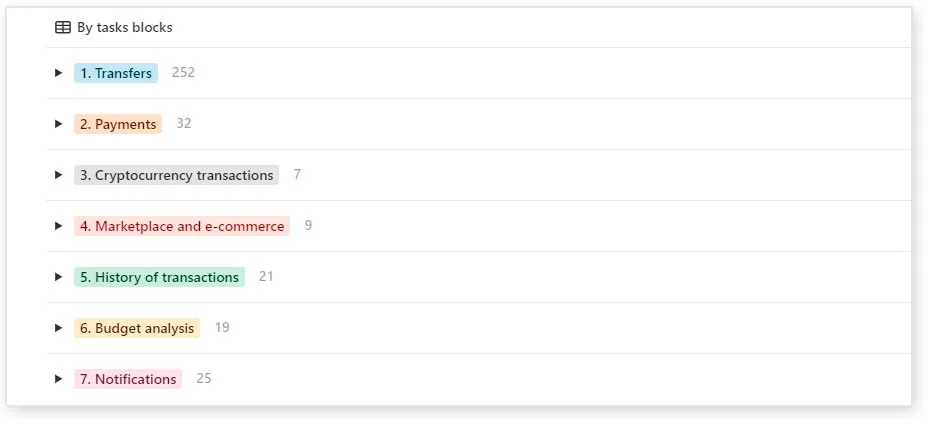Click the 25 count beside Notifications
Screen dimensions: 930x430
pyautogui.click(x=204, y=379)
